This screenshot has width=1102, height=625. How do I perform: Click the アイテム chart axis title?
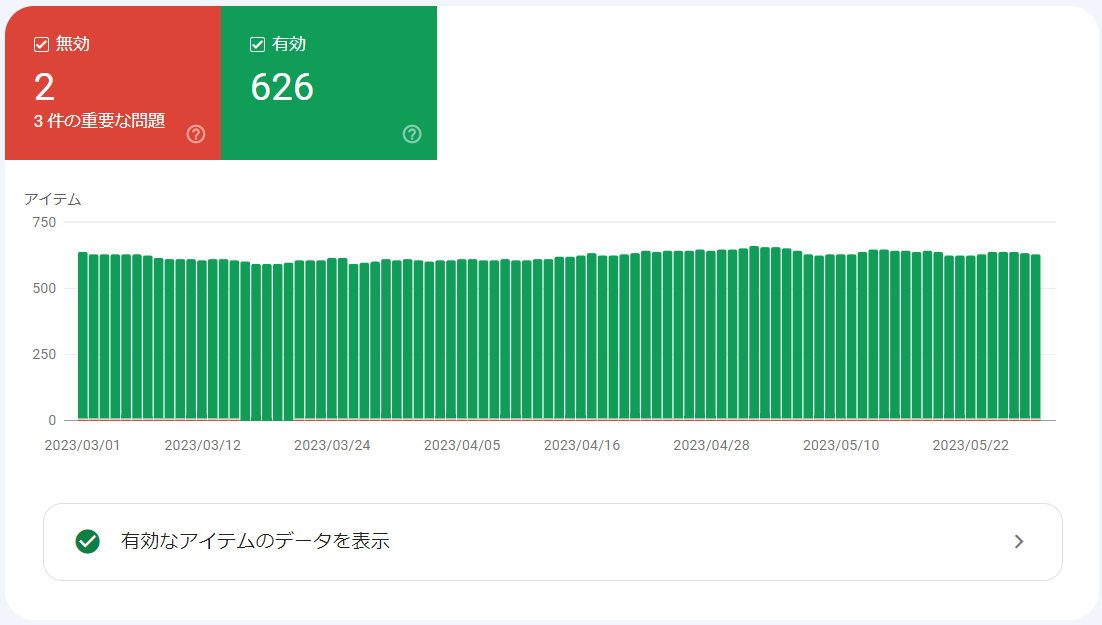pyautogui.click(x=53, y=199)
